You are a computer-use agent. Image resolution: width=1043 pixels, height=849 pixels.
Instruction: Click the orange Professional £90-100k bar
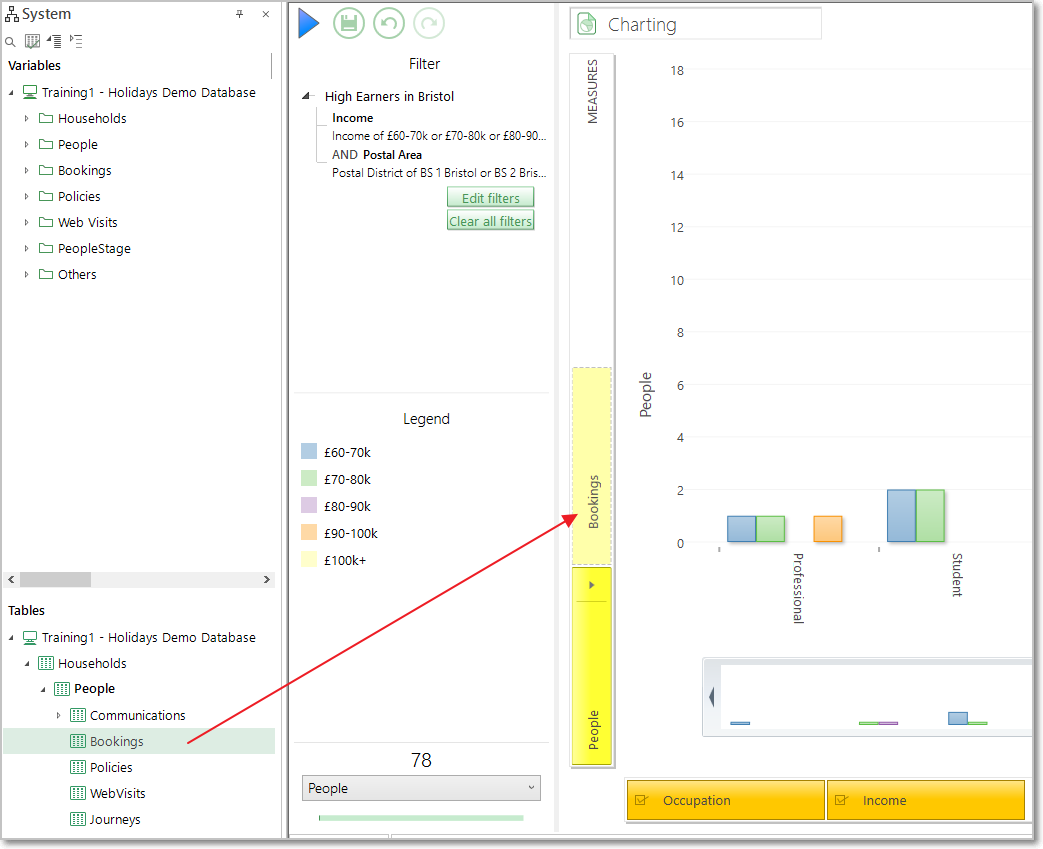point(827,529)
